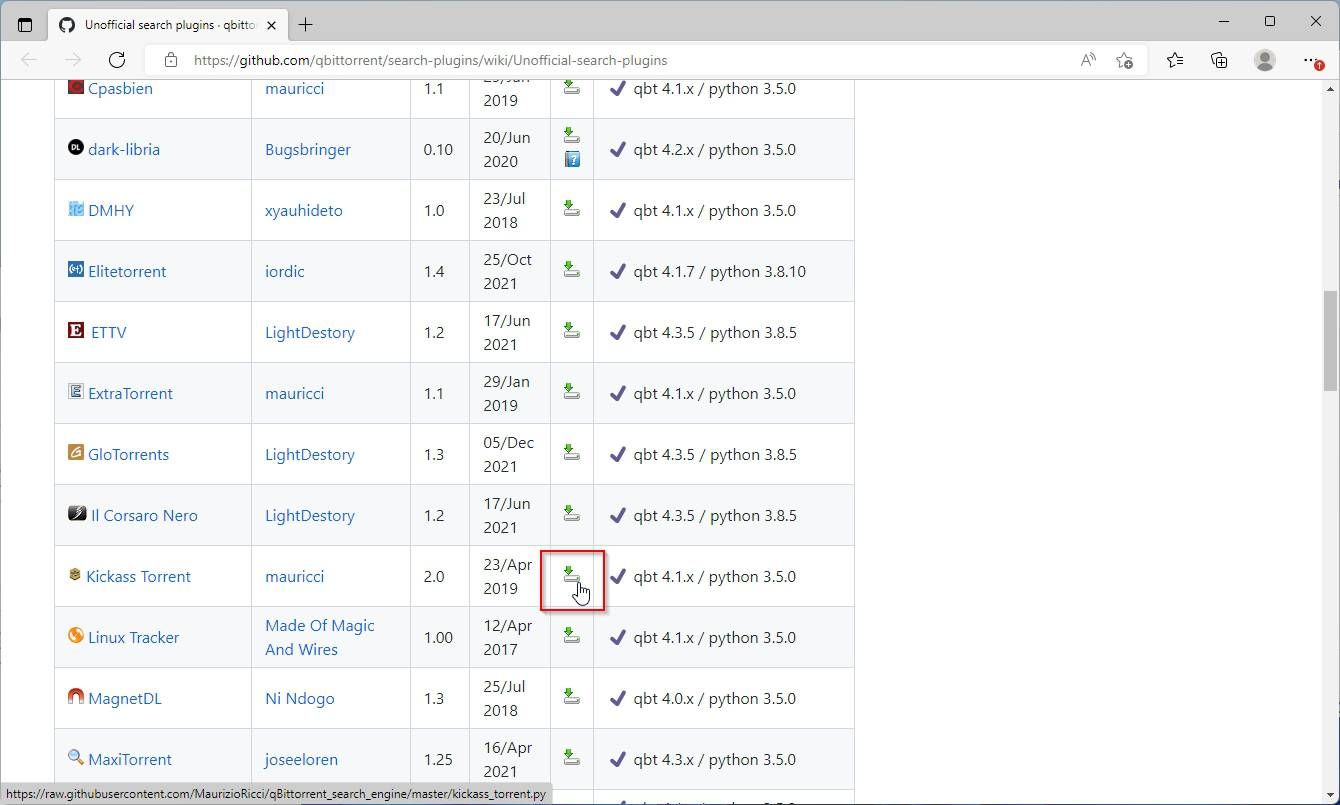Open the Settings and more menu
1340x805 pixels.
1313,60
